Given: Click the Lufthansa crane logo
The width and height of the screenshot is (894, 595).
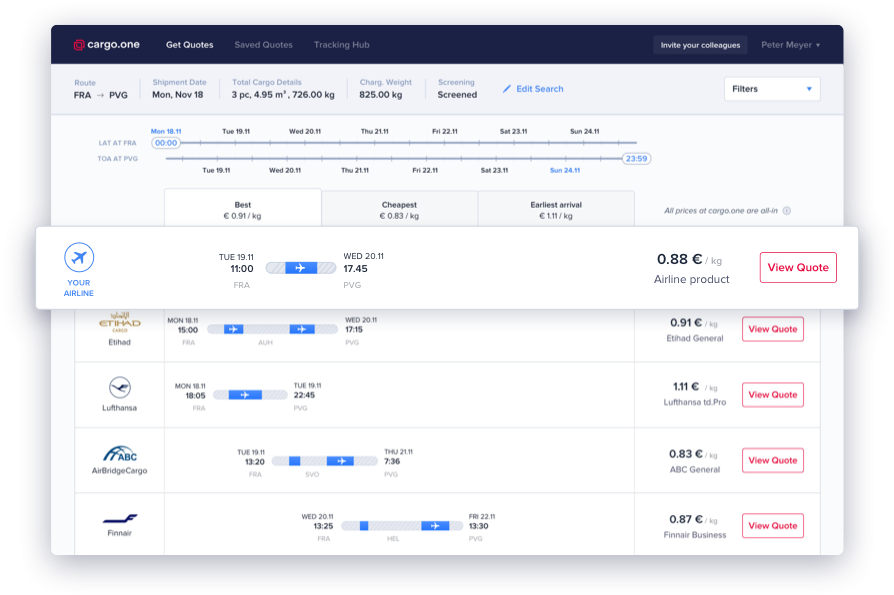Looking at the screenshot, I should [x=120, y=388].
